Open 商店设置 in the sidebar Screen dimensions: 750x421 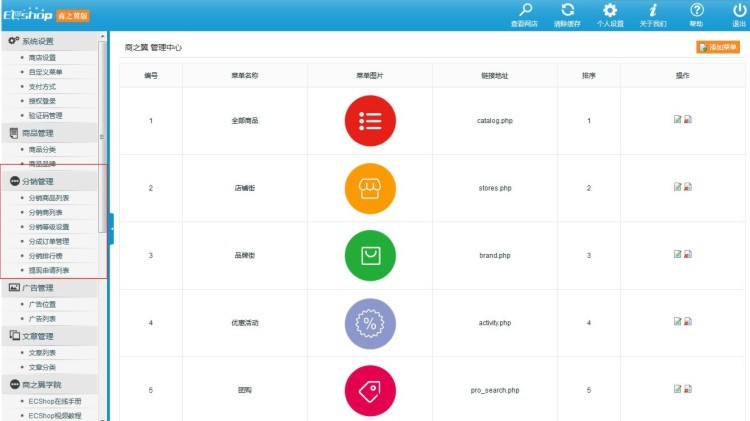click(x=42, y=57)
